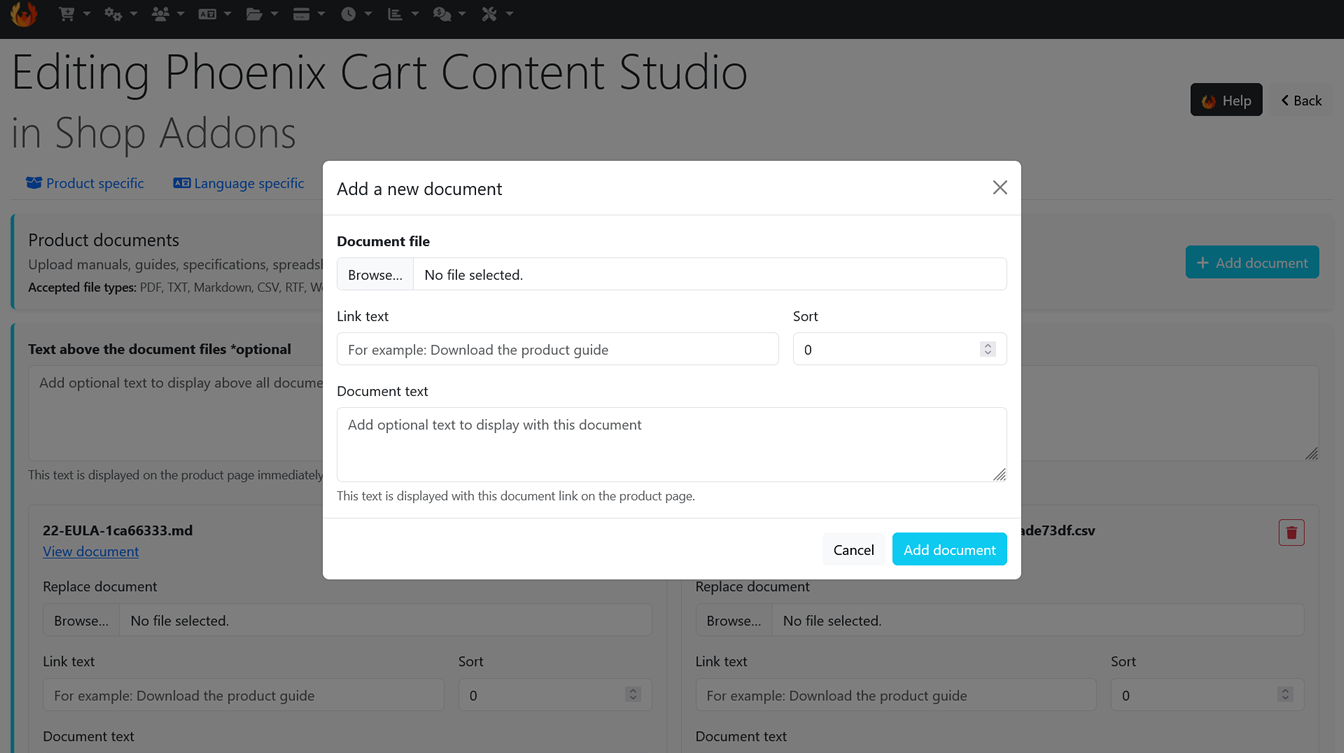
Task: Click Browse under EULA Replace document
Action: coord(81,620)
